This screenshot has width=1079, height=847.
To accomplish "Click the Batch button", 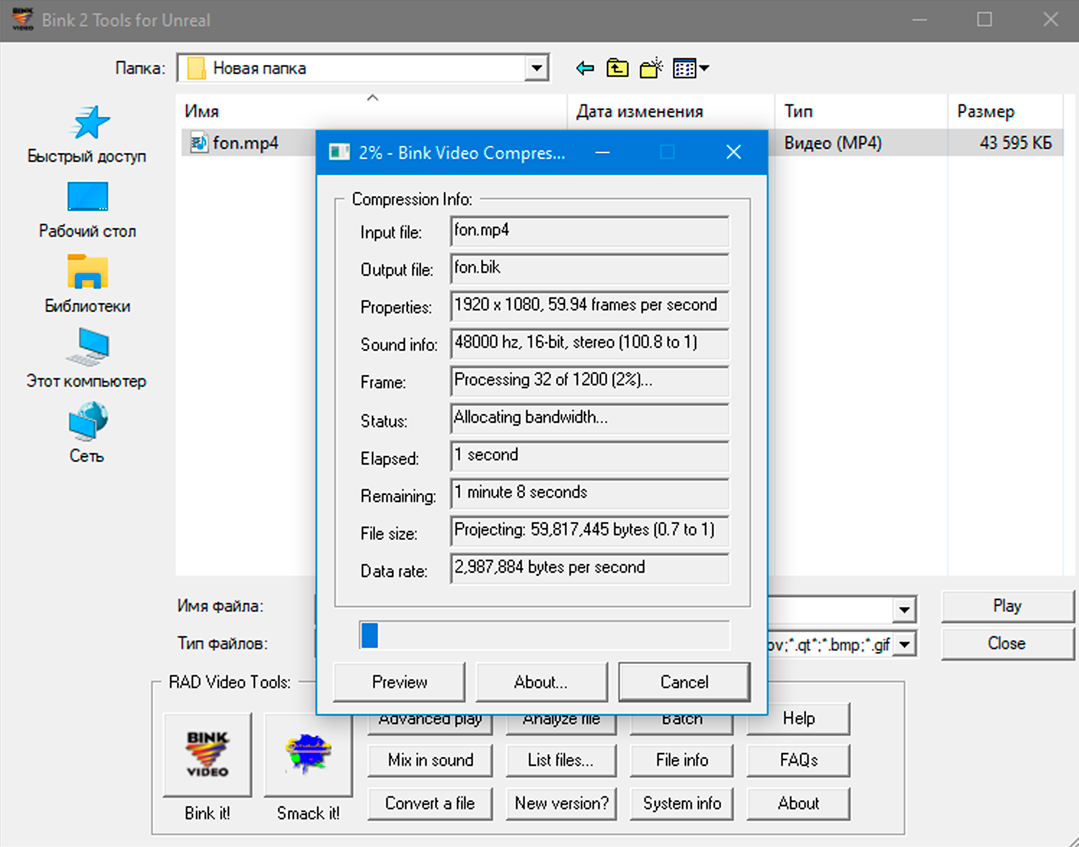I will [x=681, y=724].
